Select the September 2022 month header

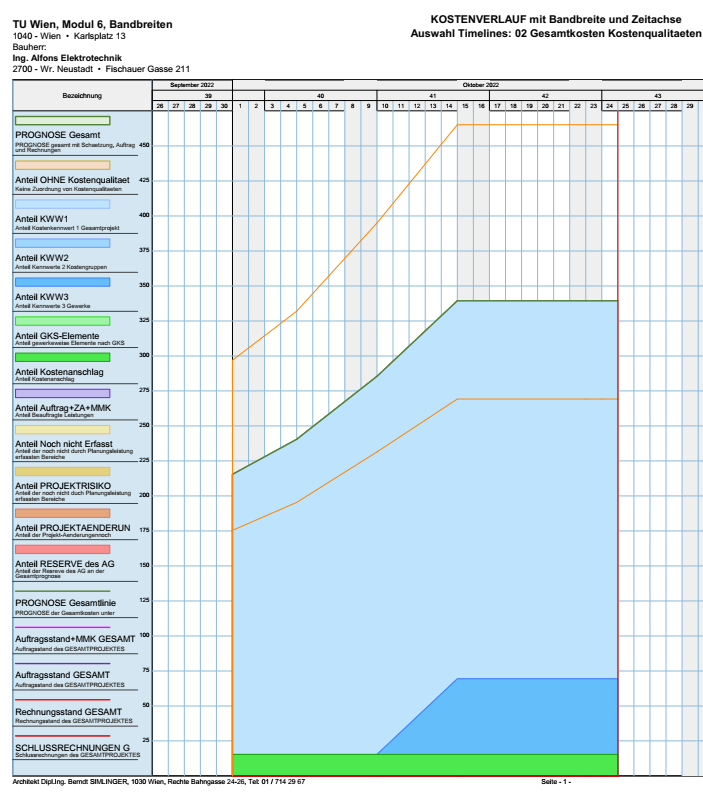pyautogui.click(x=192, y=86)
